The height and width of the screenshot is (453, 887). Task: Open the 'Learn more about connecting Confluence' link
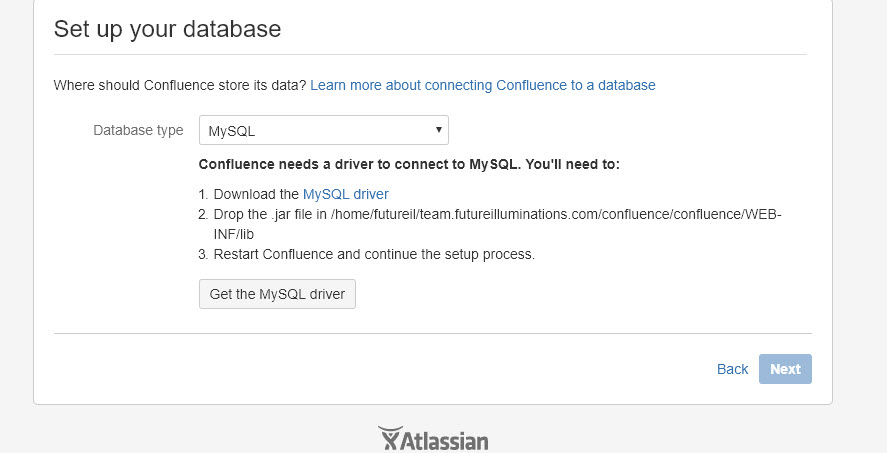(483, 85)
